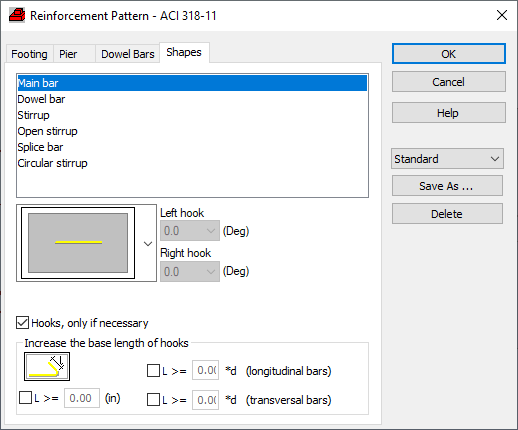Select 'Open stirrup' in the shapes list
This screenshot has height=430, width=518.
192,131
